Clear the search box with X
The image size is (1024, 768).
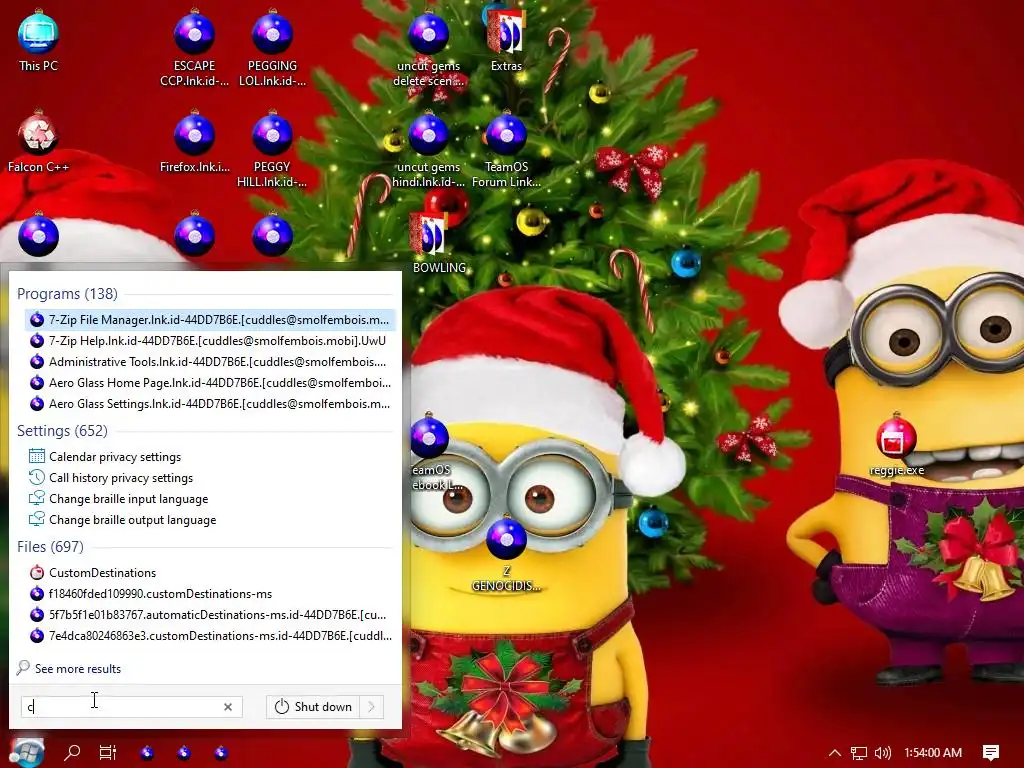[228, 707]
